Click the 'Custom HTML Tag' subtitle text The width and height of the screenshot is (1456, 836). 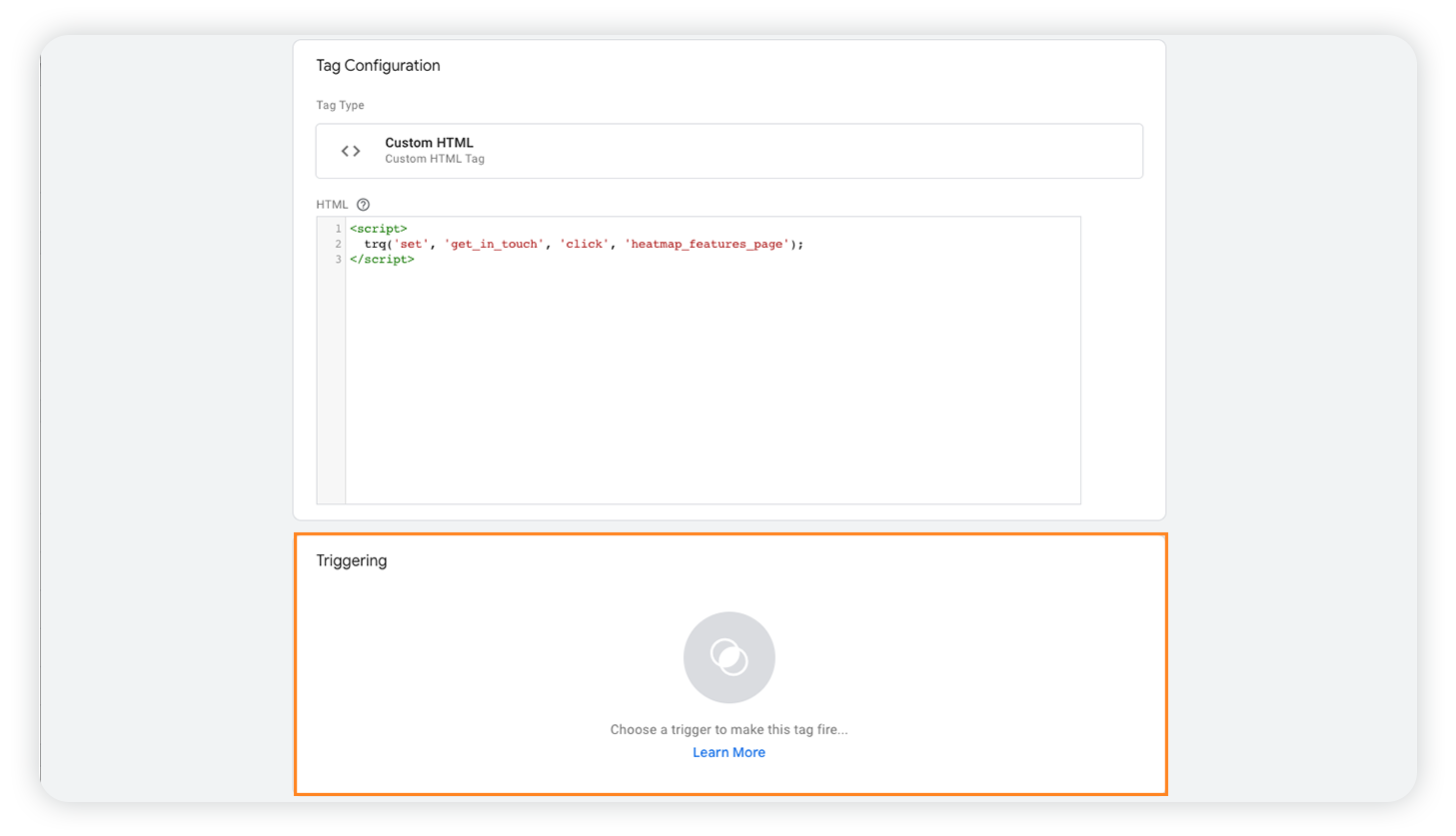(435, 159)
